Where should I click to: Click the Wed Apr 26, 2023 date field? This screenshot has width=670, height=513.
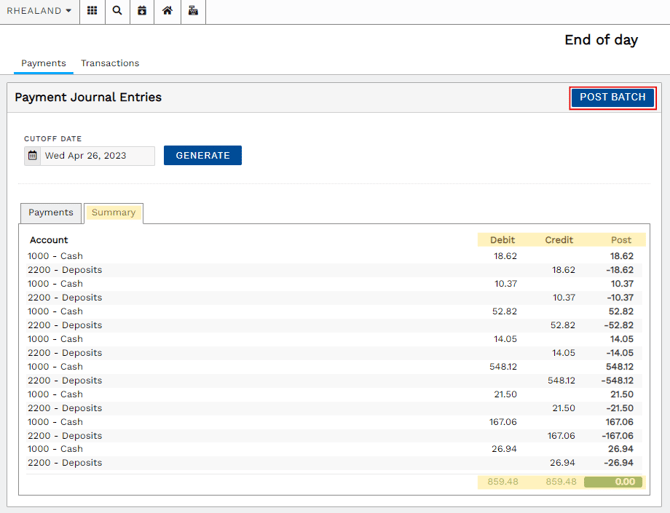pyautogui.click(x=97, y=155)
